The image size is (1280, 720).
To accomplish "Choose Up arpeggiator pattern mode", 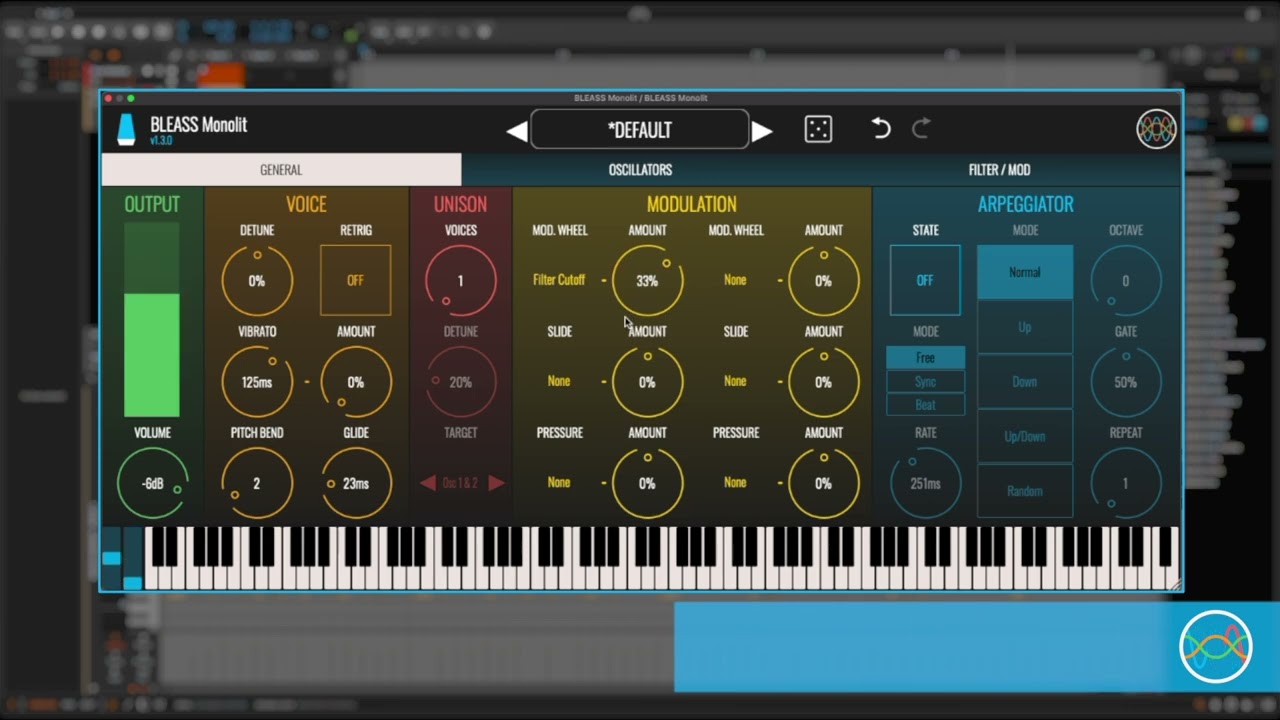I will [1025, 327].
